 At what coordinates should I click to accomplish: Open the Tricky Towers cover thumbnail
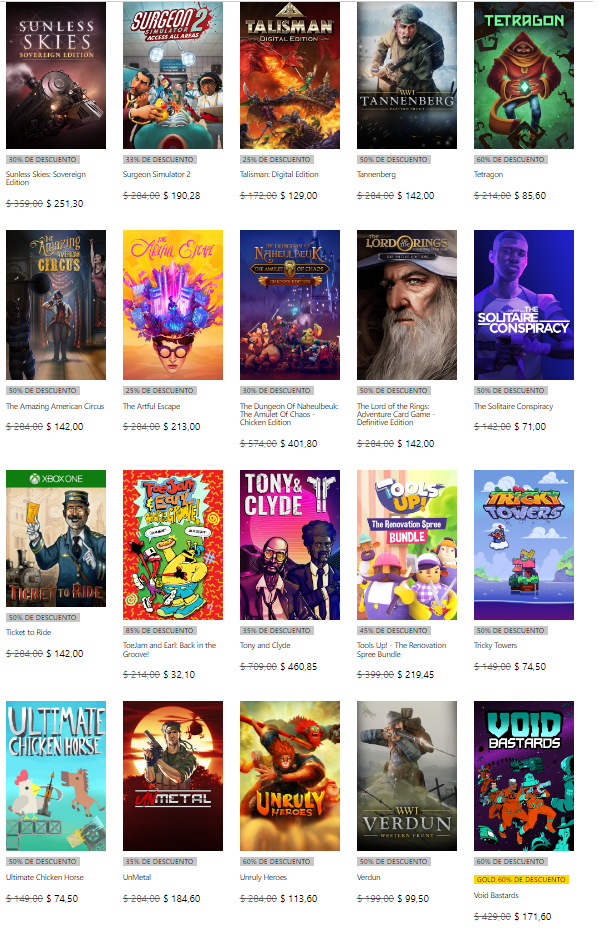coord(524,545)
